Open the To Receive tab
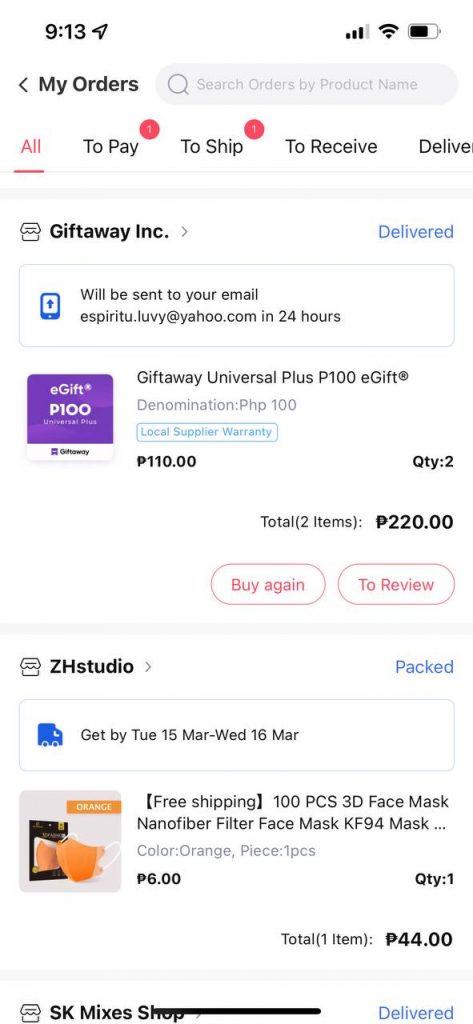The width and height of the screenshot is (473, 1024). (x=331, y=146)
